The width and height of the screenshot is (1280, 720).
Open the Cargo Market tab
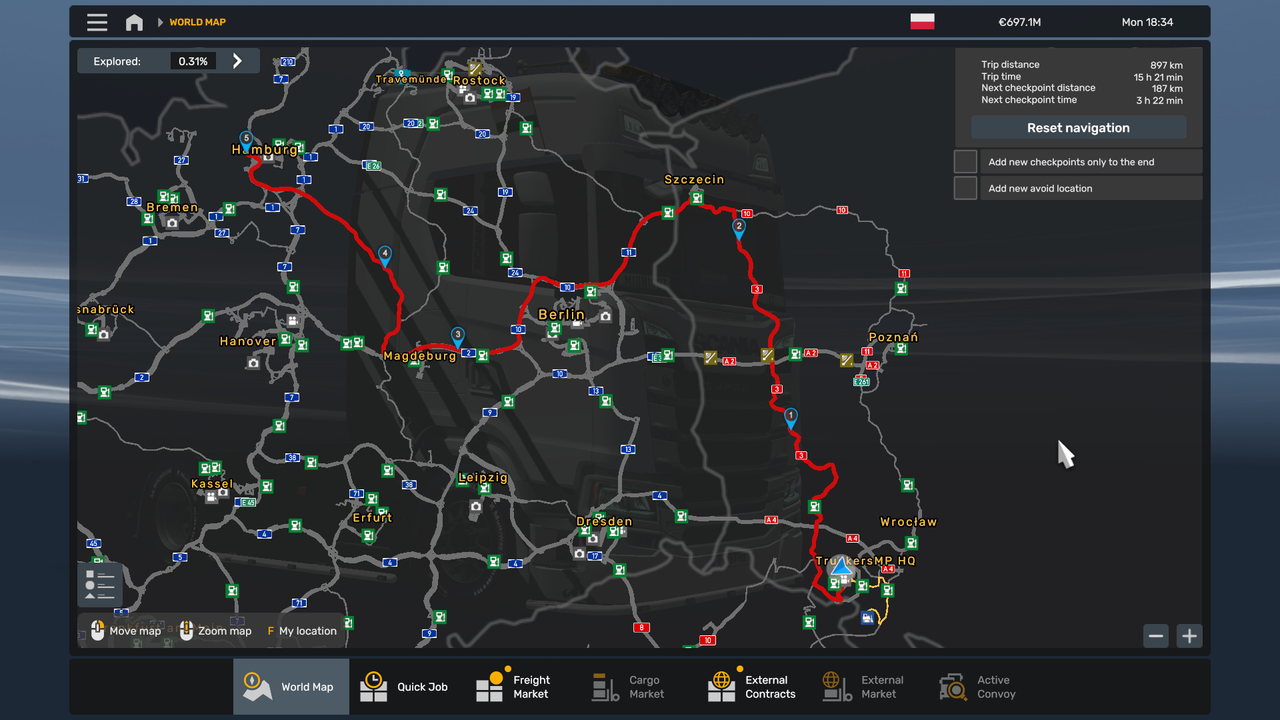click(638, 687)
